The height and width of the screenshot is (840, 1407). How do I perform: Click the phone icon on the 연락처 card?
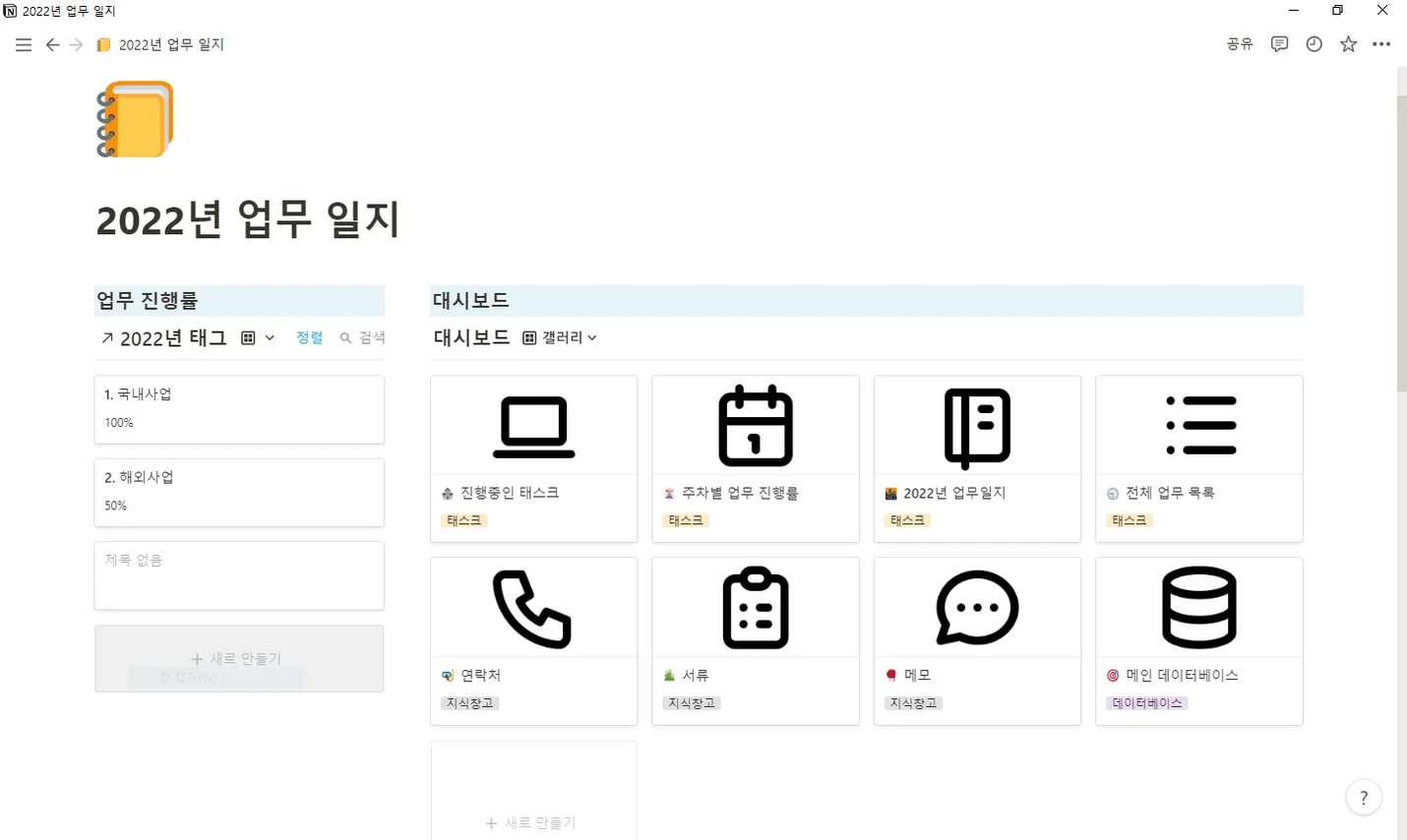pos(533,607)
